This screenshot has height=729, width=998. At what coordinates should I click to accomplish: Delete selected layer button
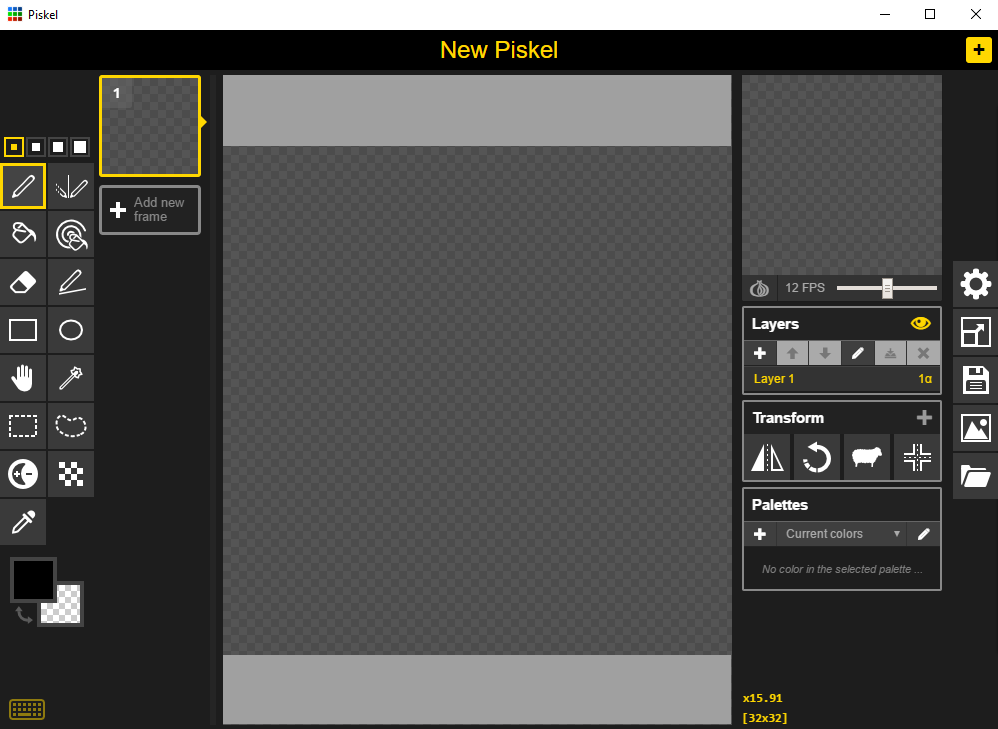(924, 353)
